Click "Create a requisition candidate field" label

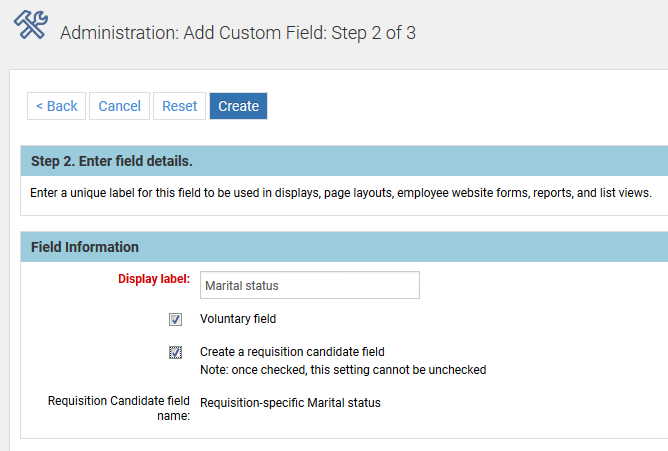click(292, 352)
